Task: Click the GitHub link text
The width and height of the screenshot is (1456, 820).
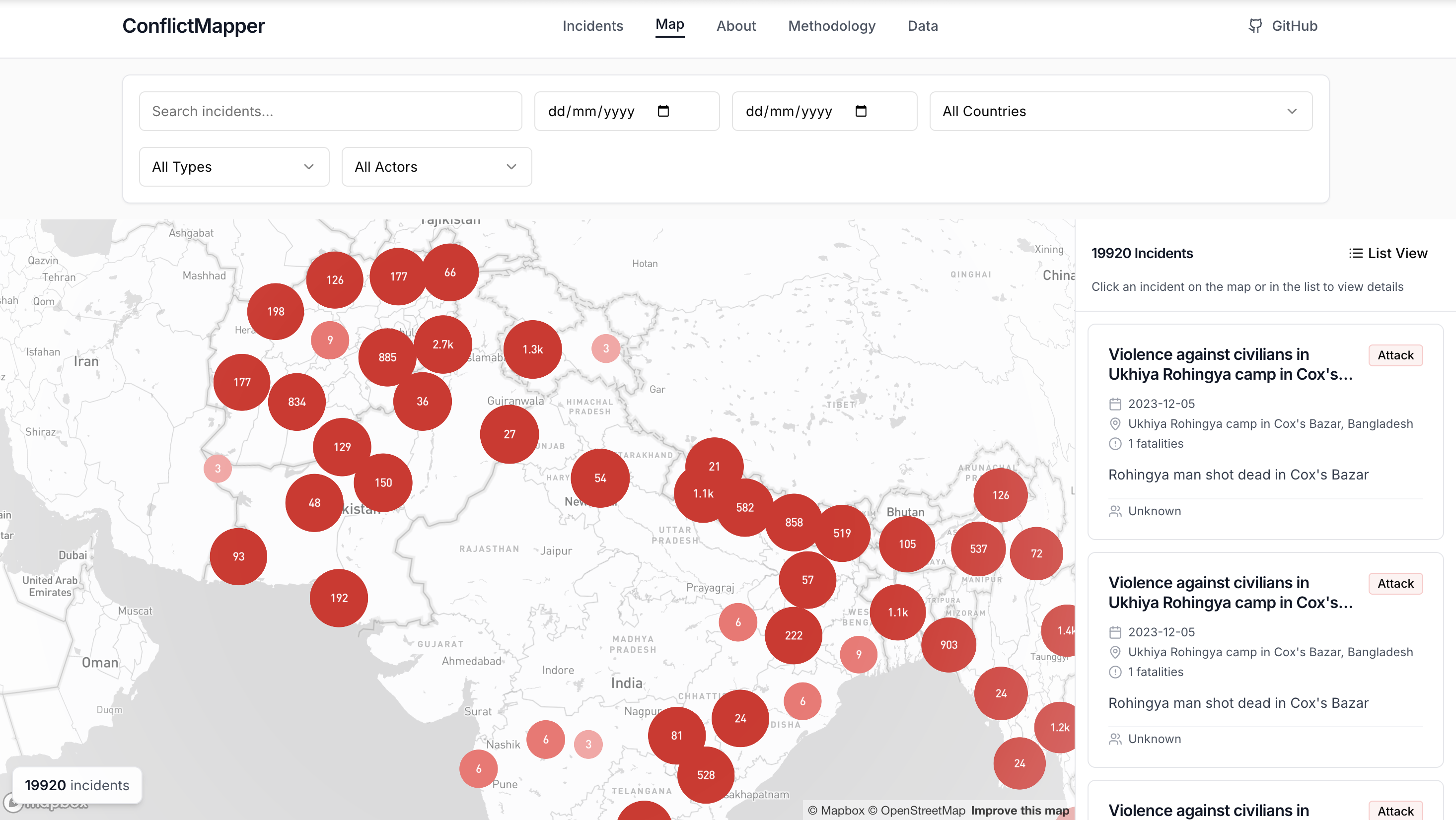Action: 1294,26
